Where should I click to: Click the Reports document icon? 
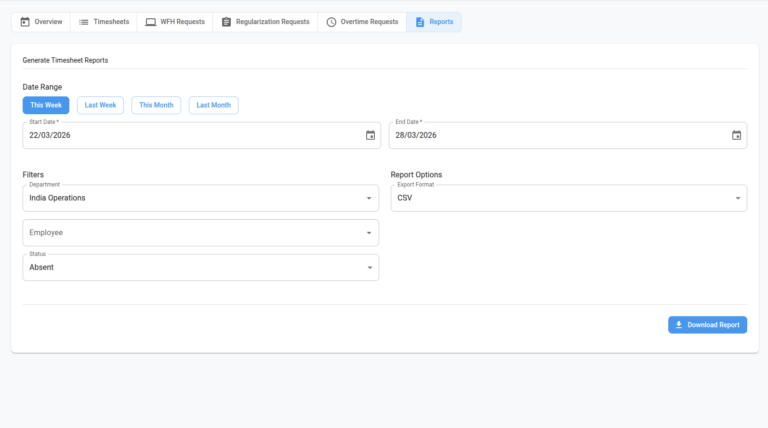pos(419,22)
